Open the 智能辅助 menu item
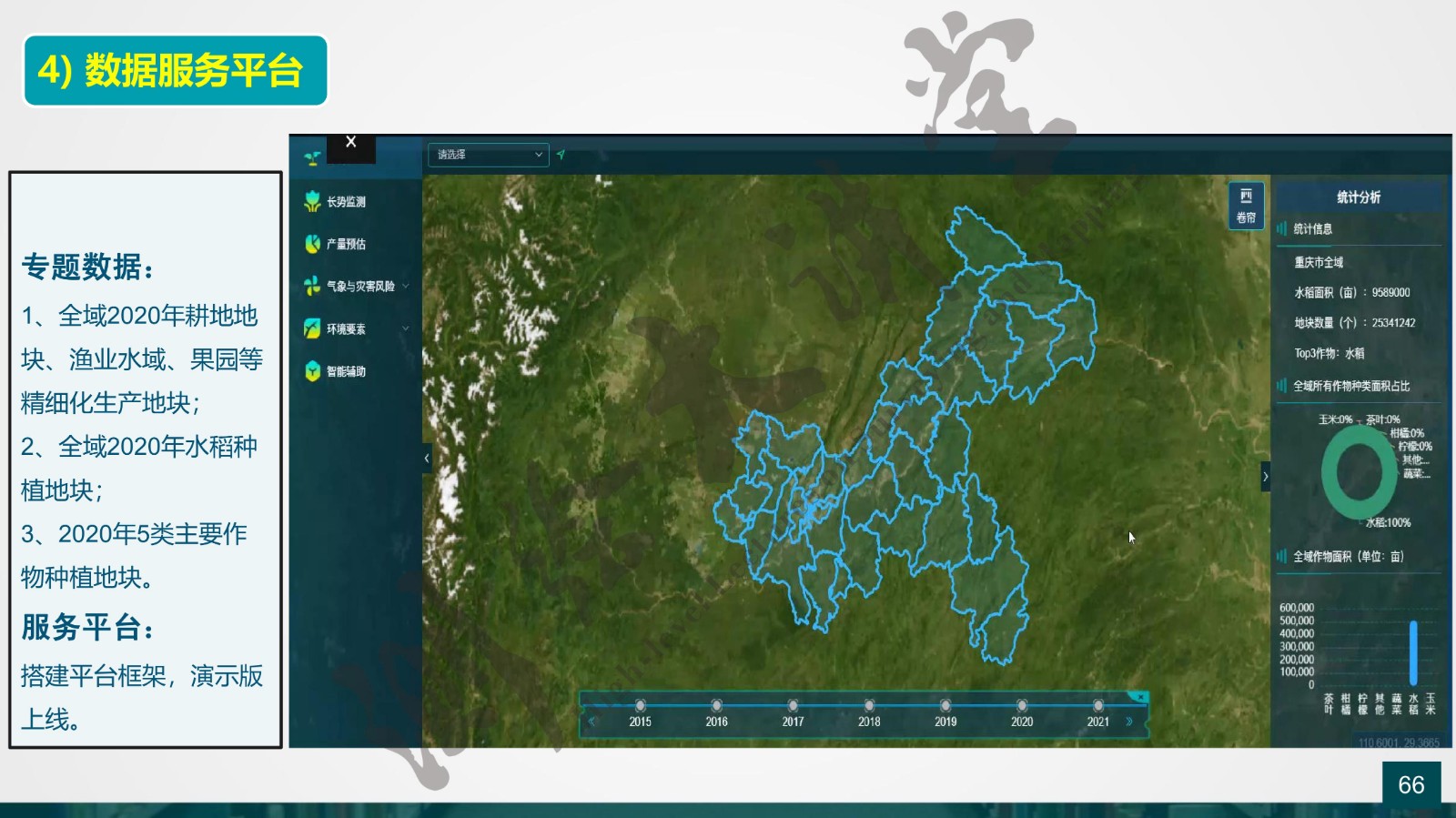This screenshot has height=818, width=1456. [346, 371]
